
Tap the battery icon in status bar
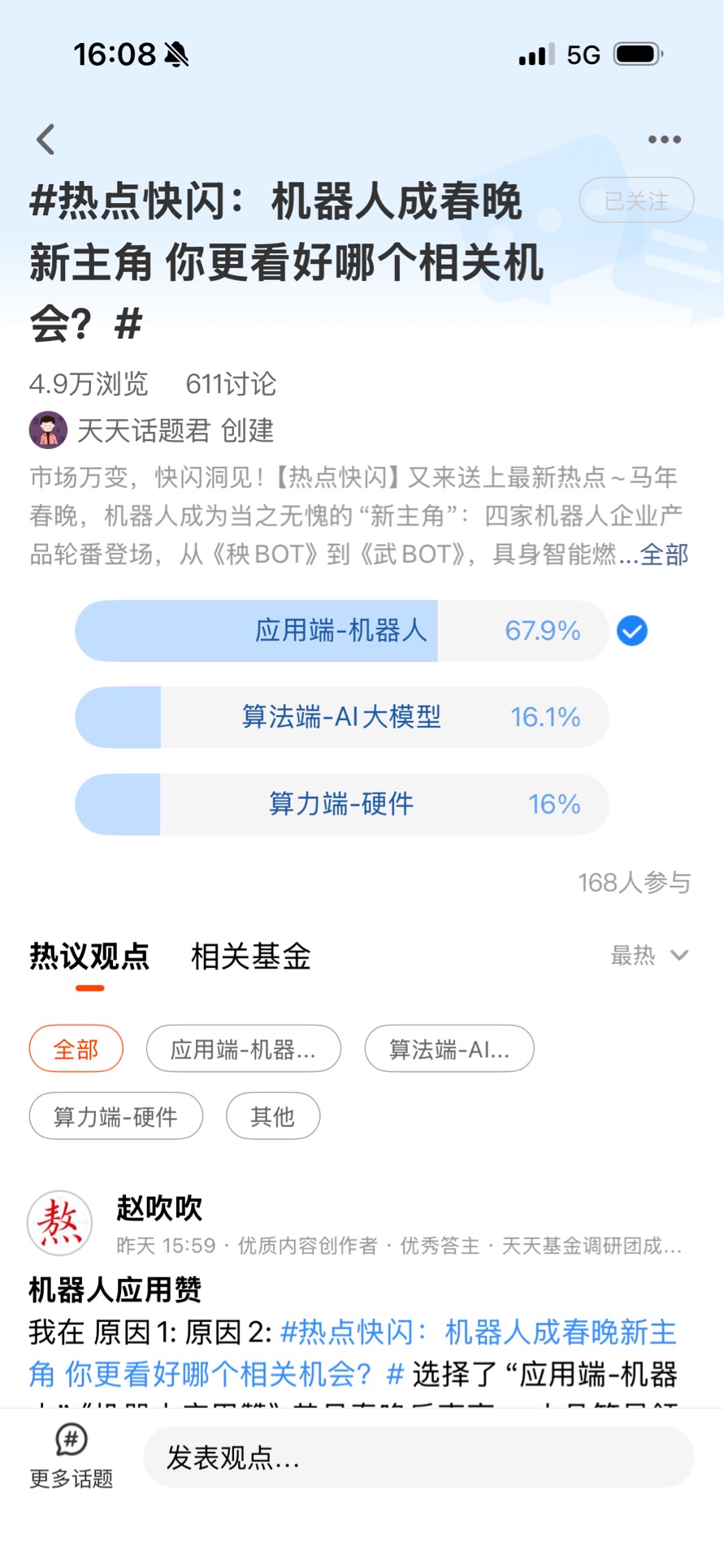638,54
